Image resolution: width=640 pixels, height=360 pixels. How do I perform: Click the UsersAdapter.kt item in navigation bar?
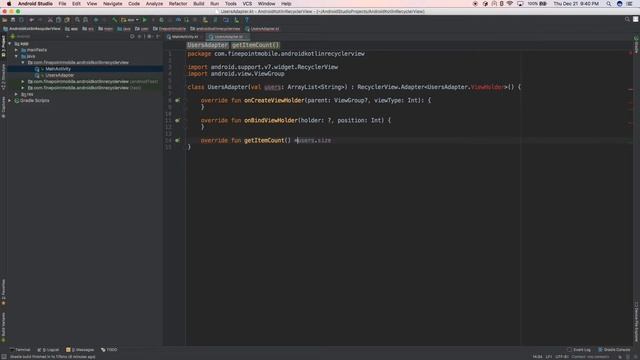pos(262,29)
